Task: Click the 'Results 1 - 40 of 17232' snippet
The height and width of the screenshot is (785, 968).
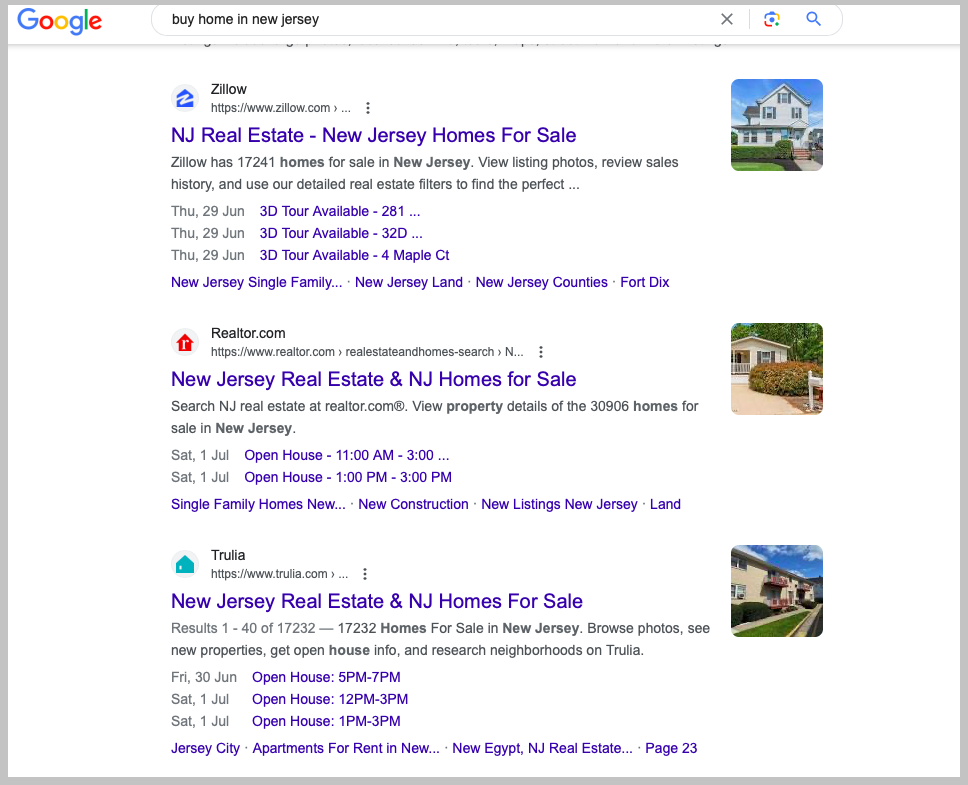Action: point(440,639)
